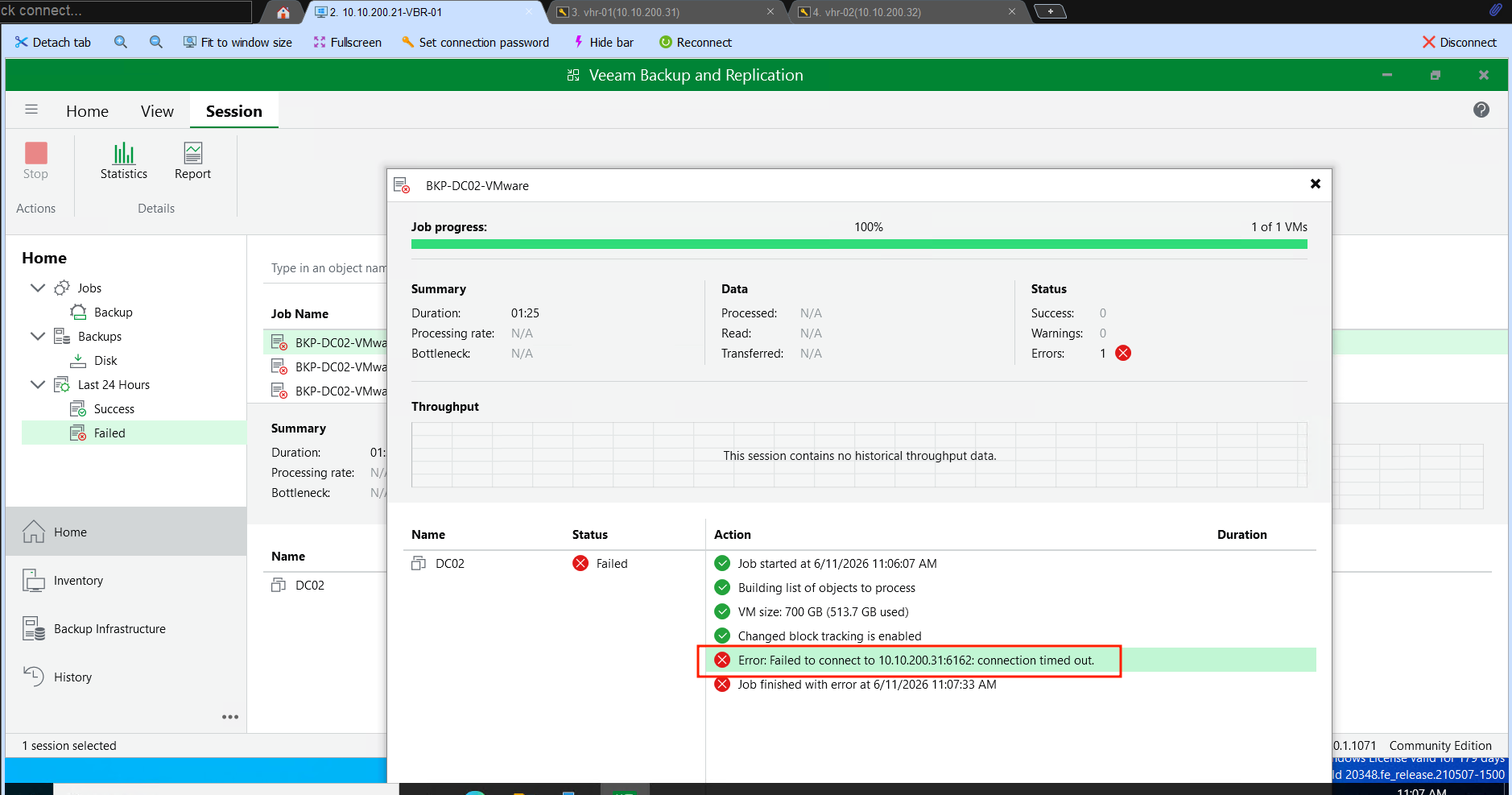Reconnect the remote session
The image size is (1512, 795).
696,42
